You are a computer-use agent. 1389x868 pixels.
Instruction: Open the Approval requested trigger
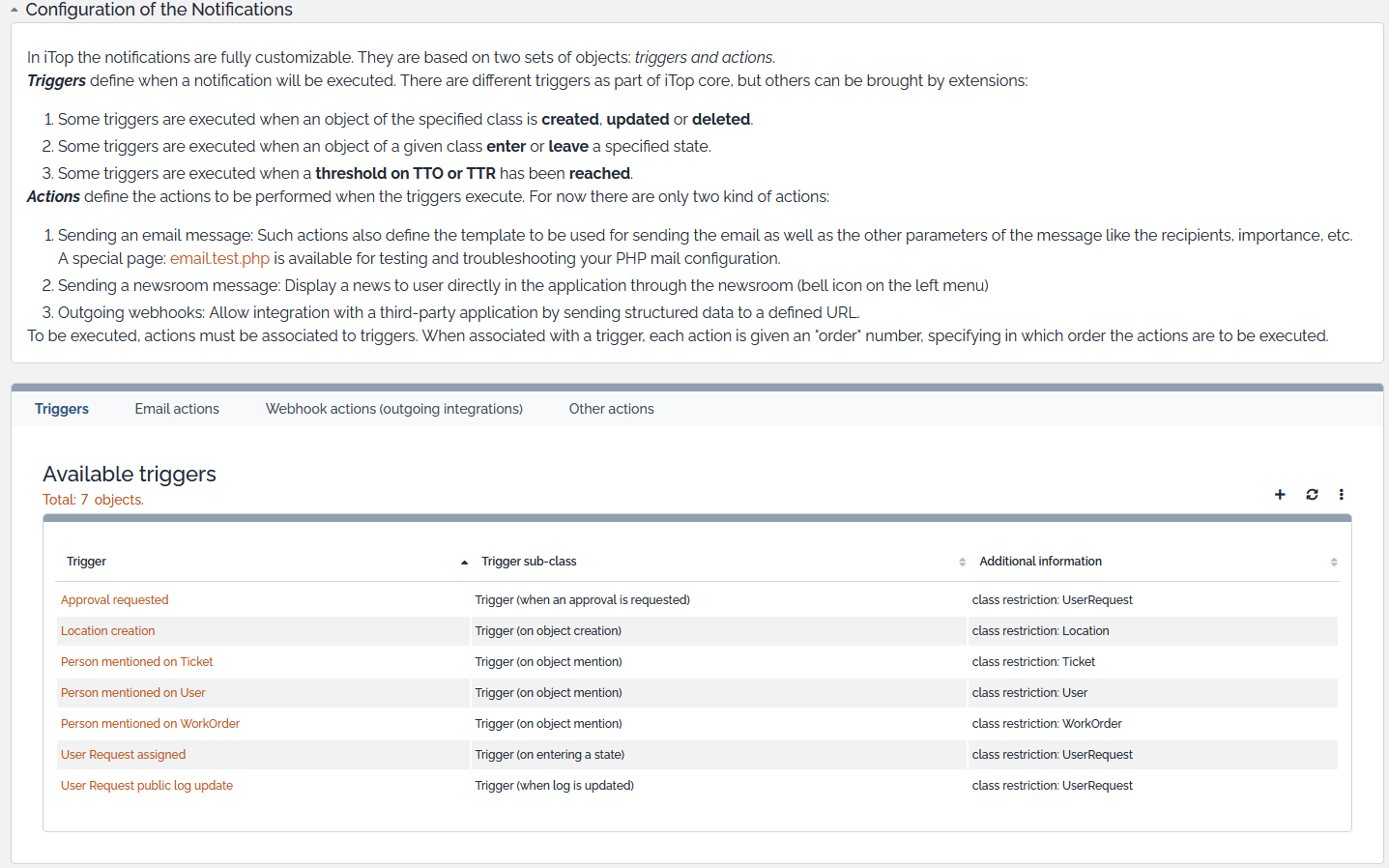(114, 600)
